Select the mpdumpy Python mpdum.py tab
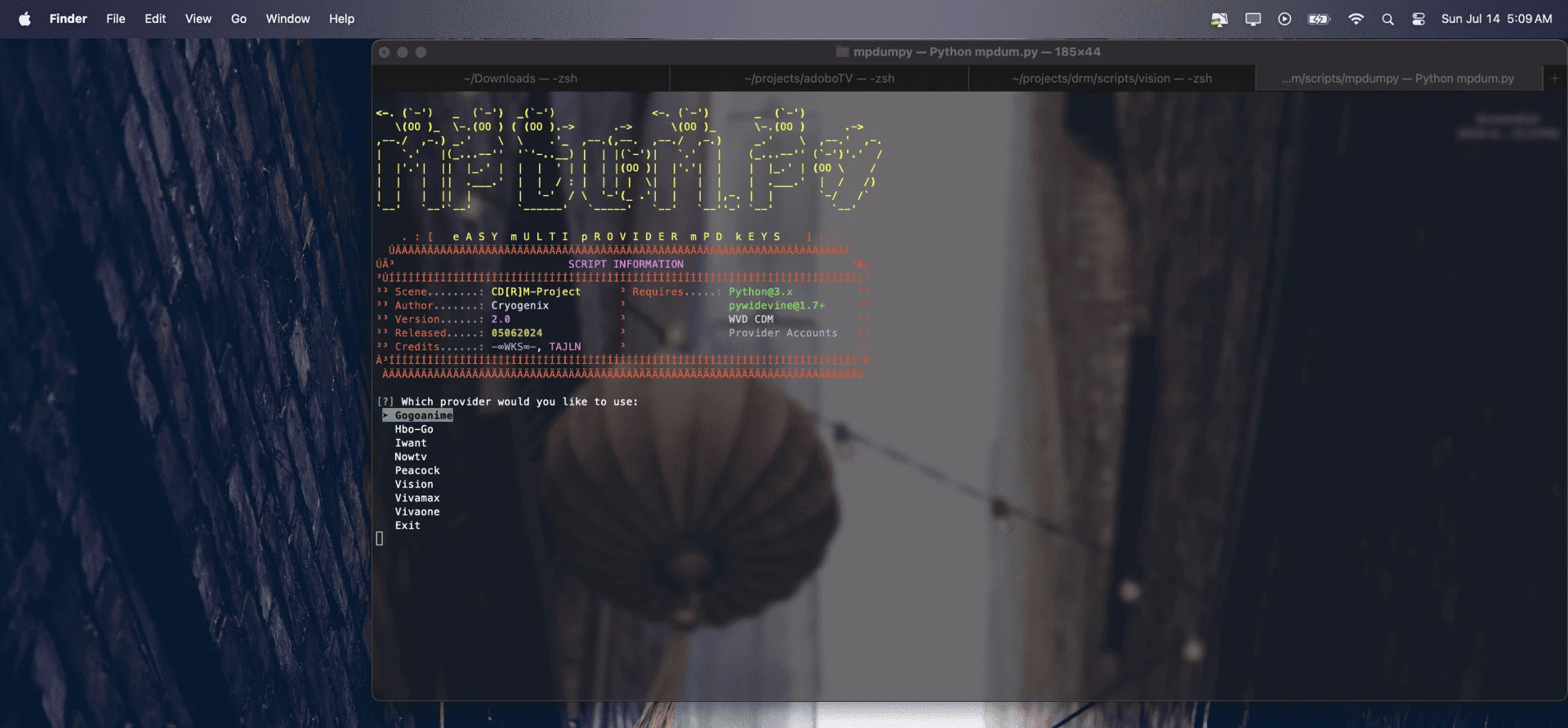The height and width of the screenshot is (728, 1568). click(x=1397, y=78)
